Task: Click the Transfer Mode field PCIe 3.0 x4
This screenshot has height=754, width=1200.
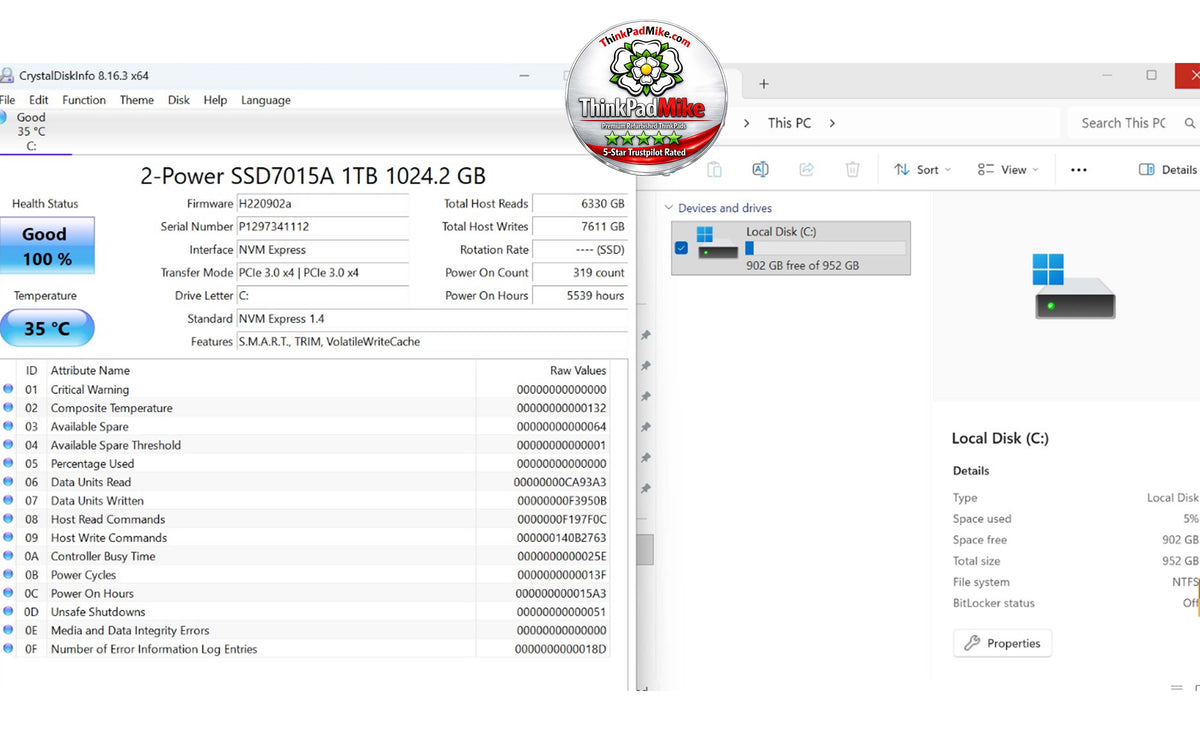Action: pos(322,273)
